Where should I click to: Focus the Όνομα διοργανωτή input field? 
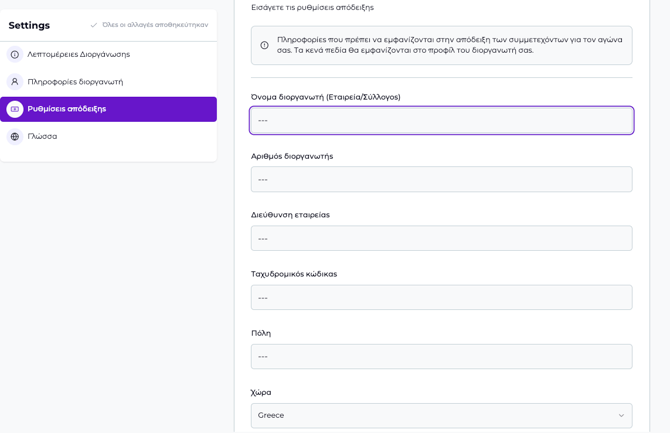(x=441, y=120)
